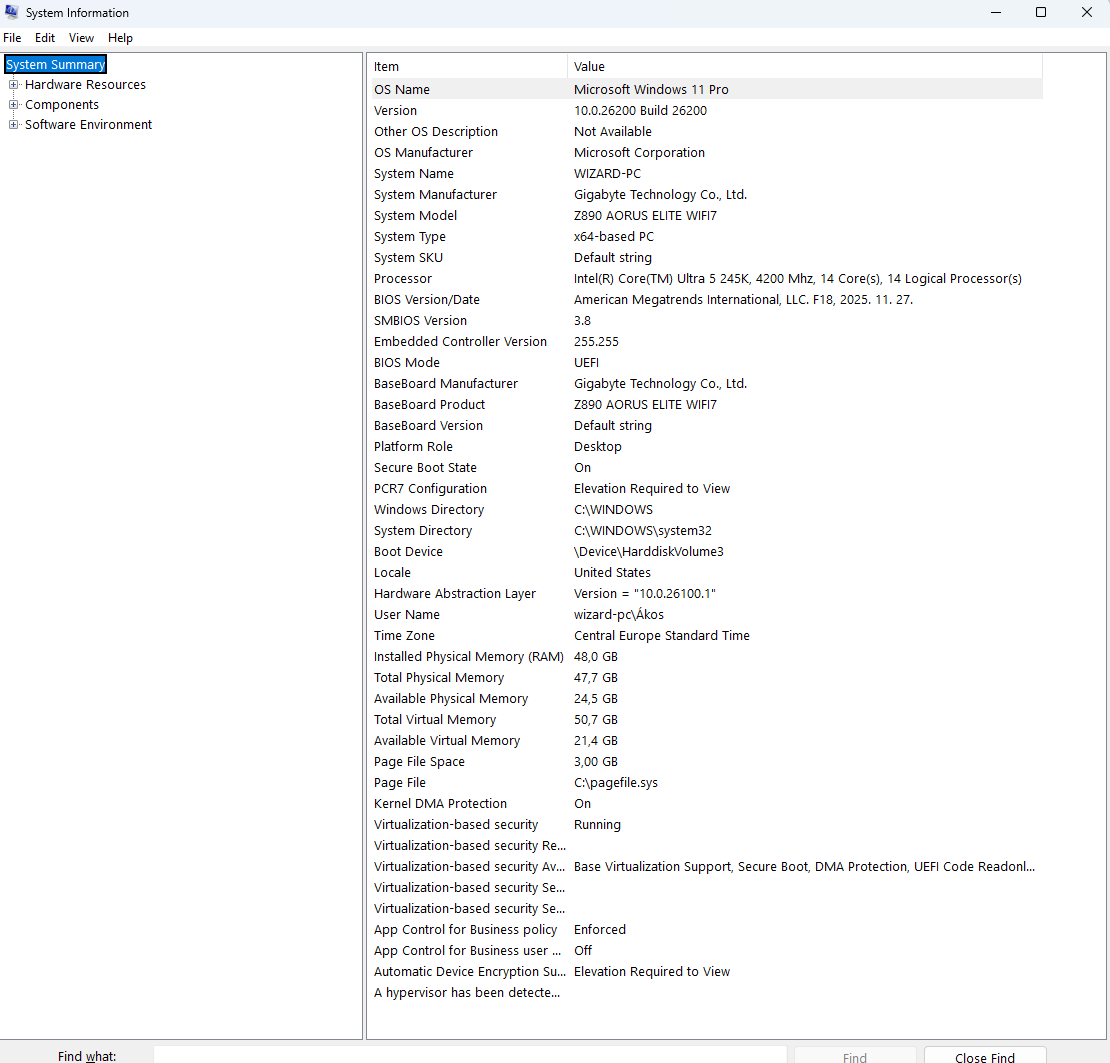Select the System Model row
1110x1063 pixels.
pyautogui.click(x=706, y=215)
